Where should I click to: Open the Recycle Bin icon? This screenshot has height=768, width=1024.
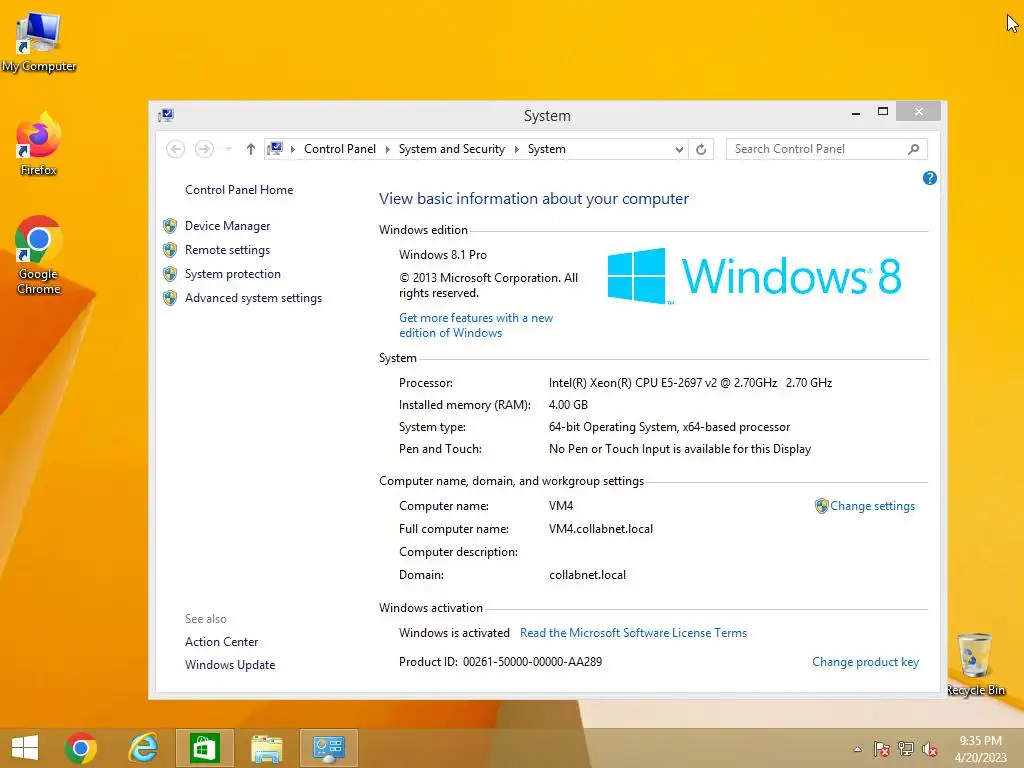point(975,664)
